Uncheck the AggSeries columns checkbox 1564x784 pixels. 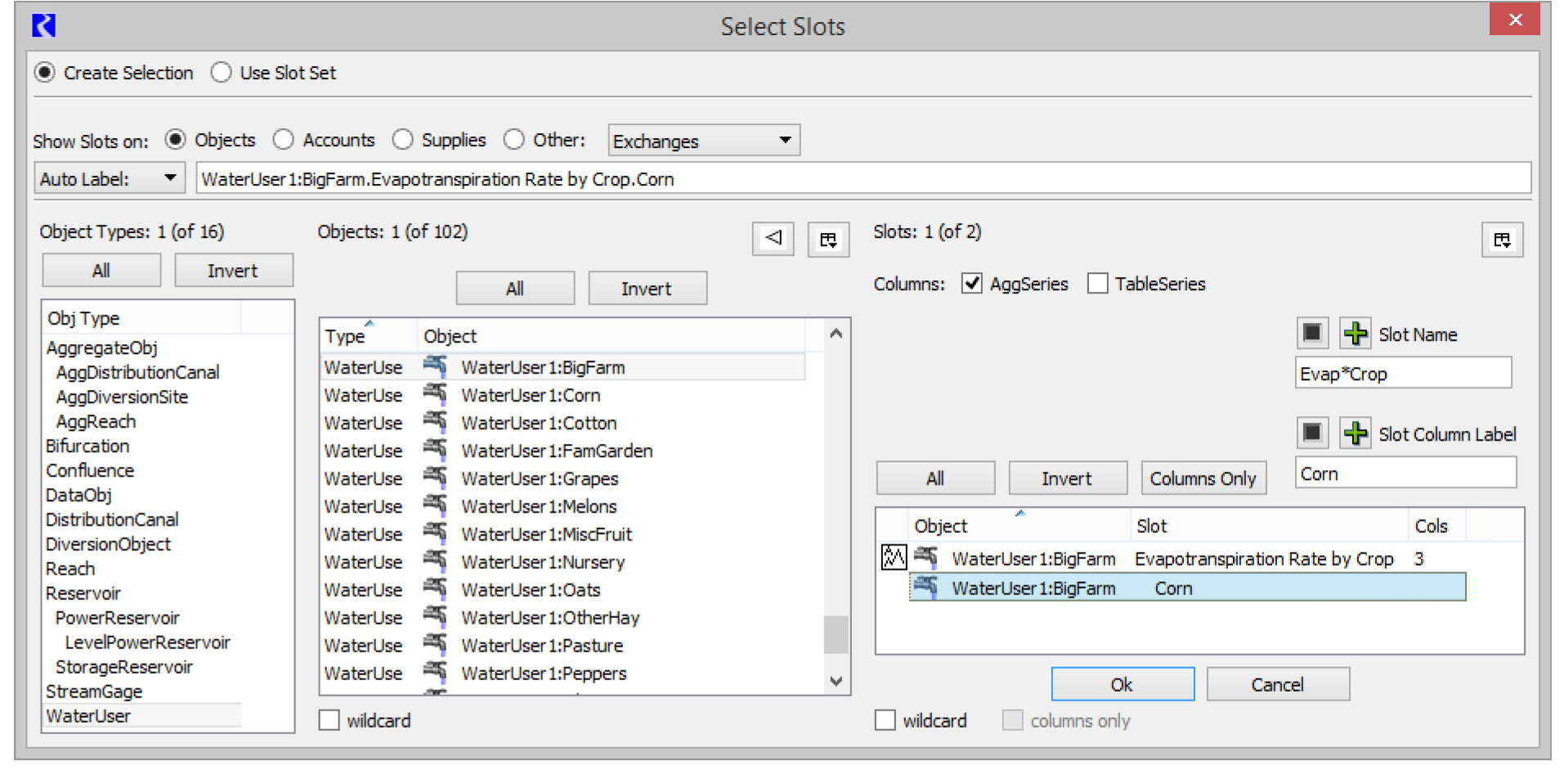(971, 284)
